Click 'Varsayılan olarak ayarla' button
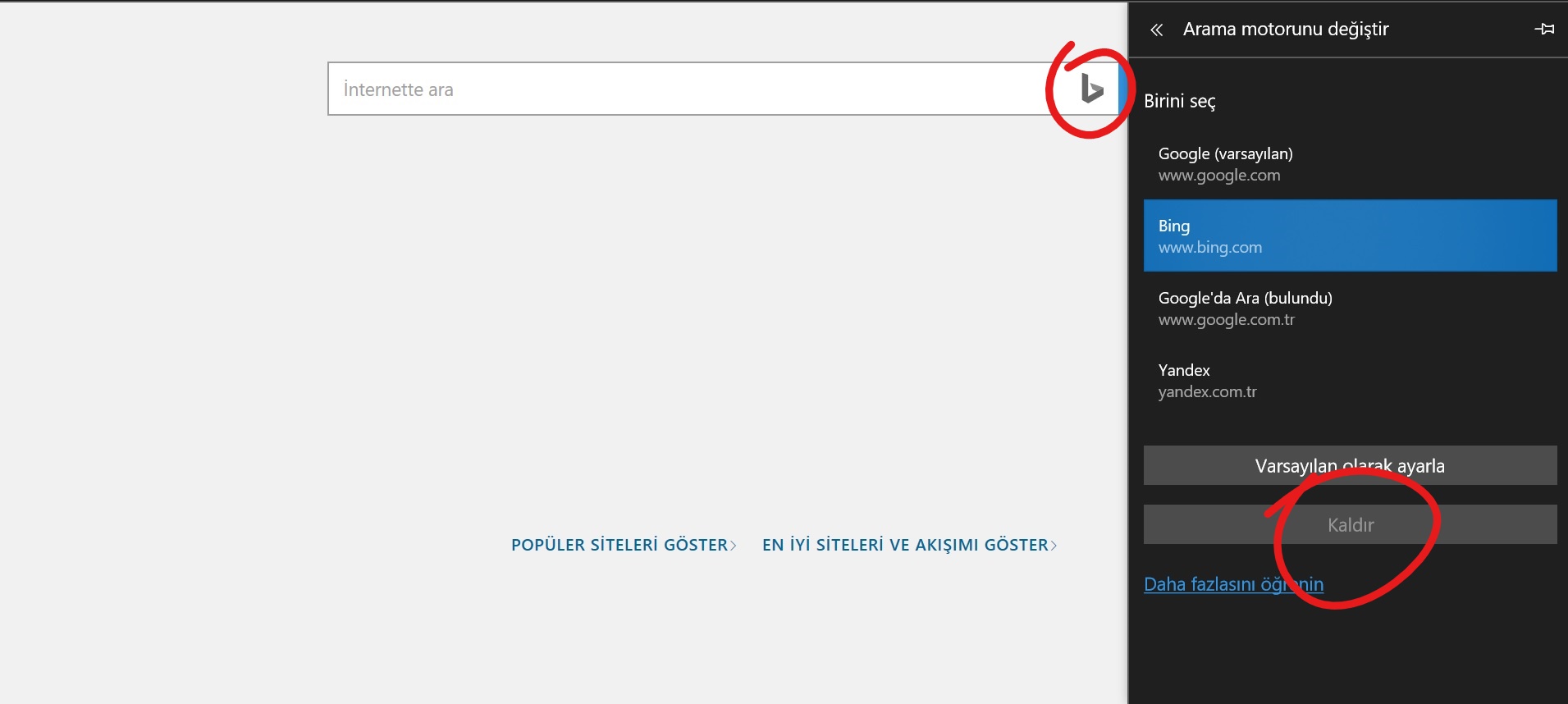The height and width of the screenshot is (704, 1568). tap(1350, 465)
